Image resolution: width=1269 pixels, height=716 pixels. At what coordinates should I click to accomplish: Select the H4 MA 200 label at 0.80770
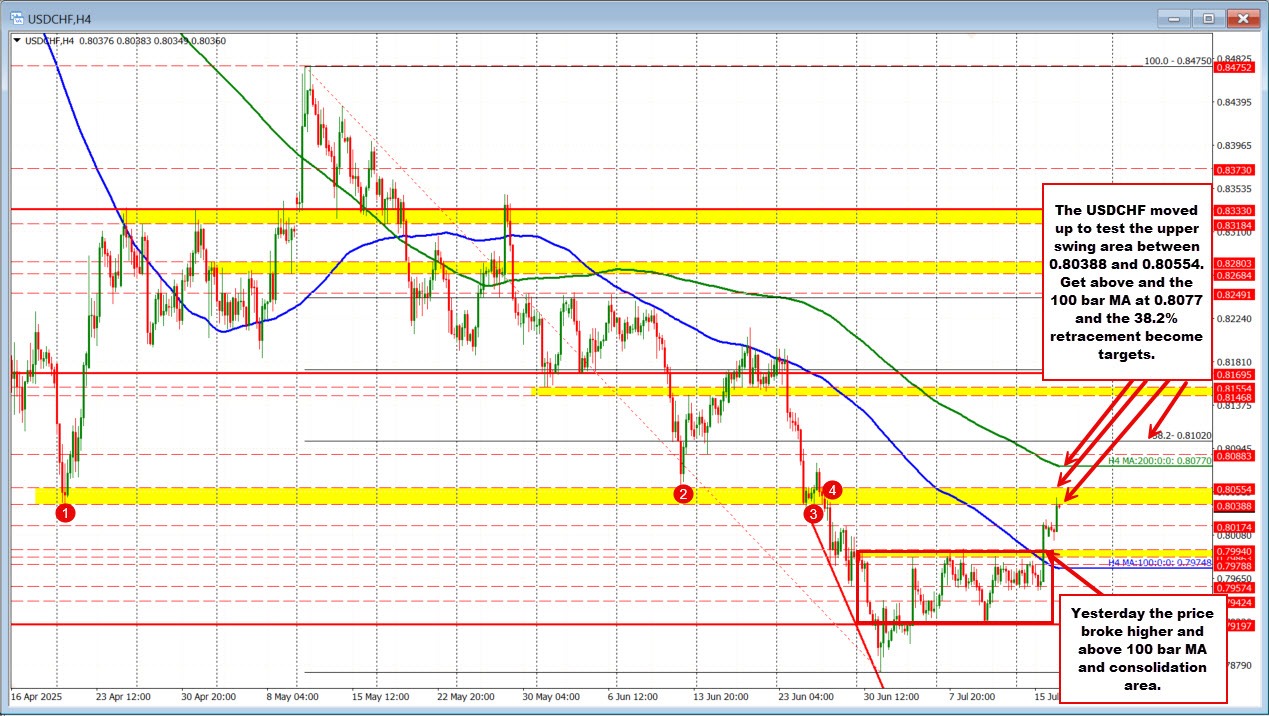point(1160,461)
